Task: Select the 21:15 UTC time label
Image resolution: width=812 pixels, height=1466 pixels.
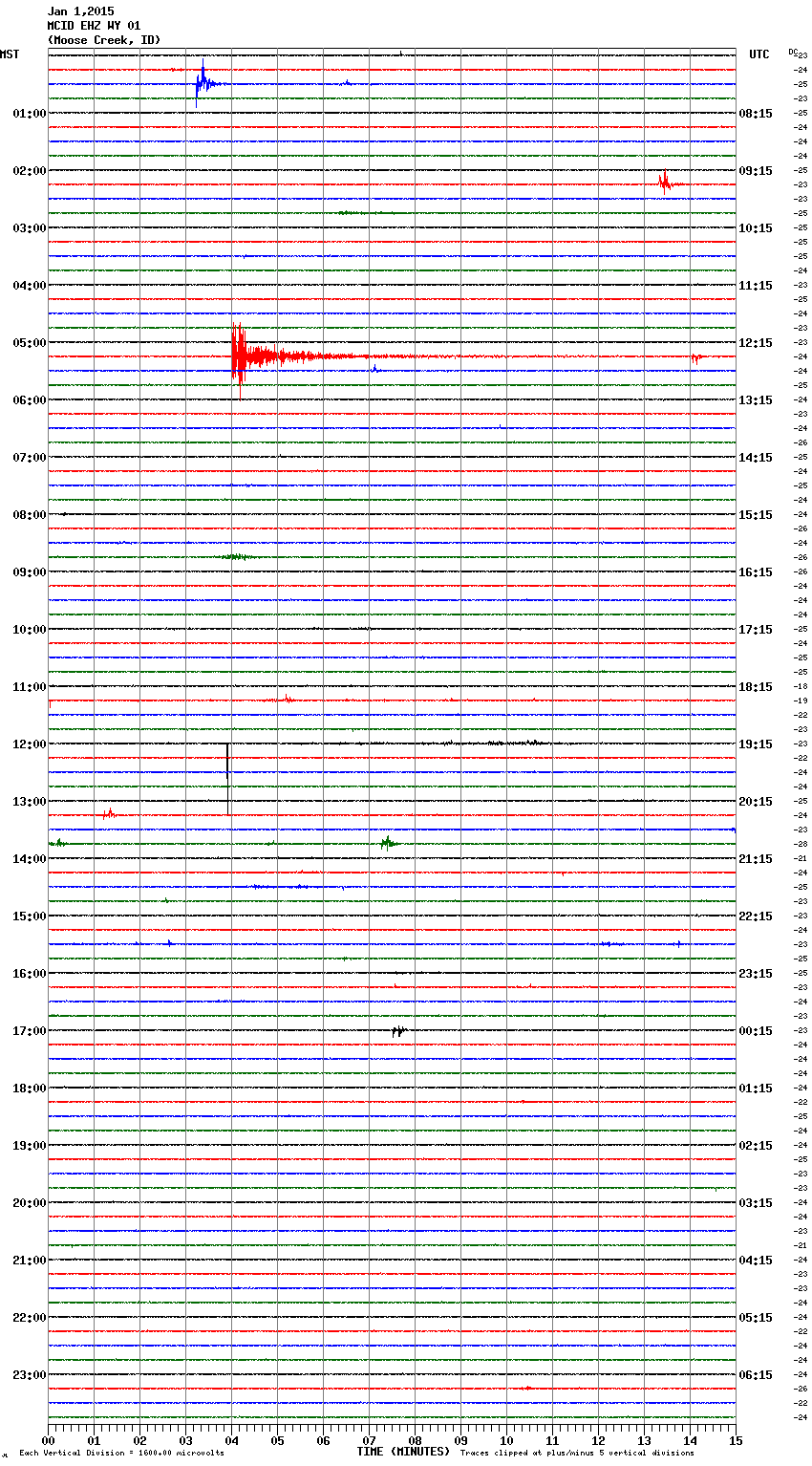Action: [x=756, y=859]
